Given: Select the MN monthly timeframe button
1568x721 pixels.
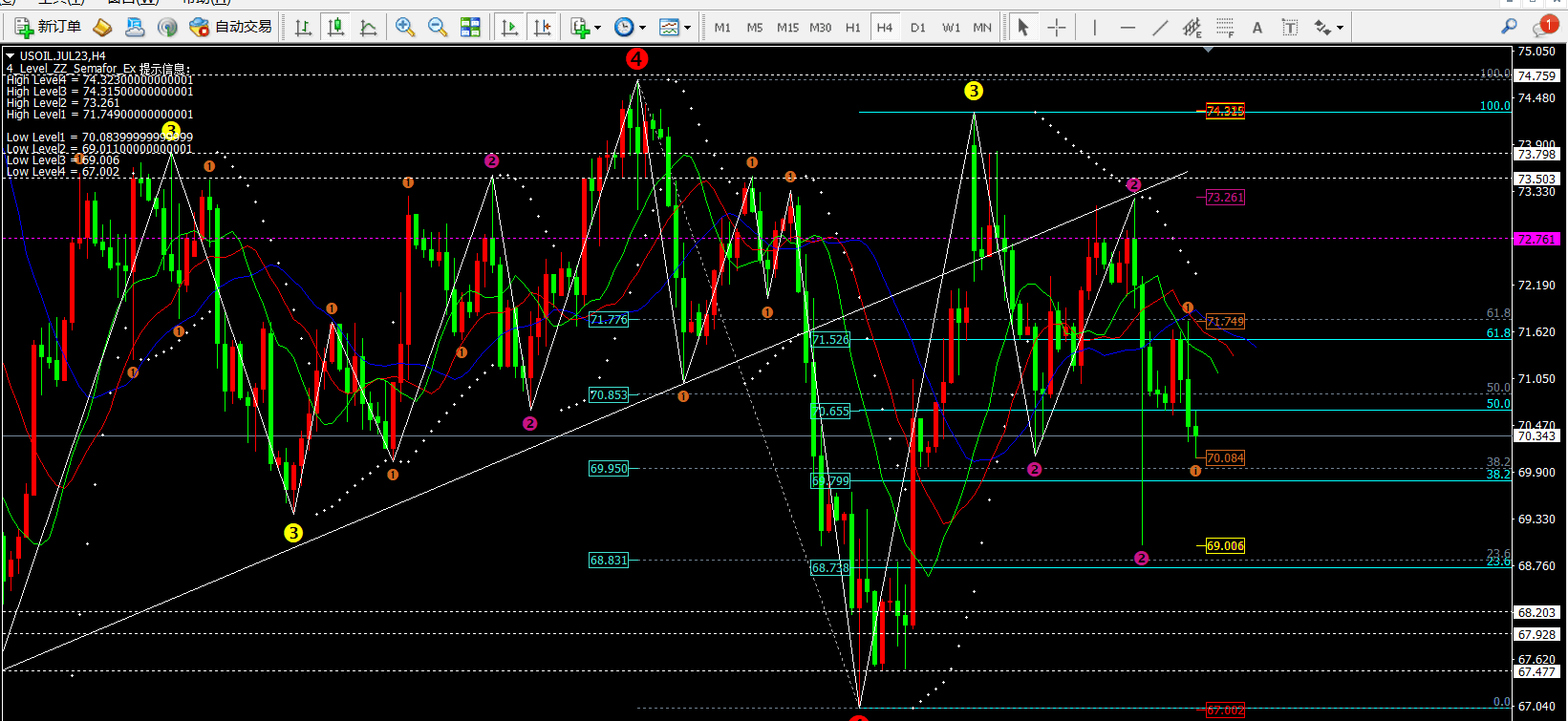Looking at the screenshot, I should click(x=982, y=28).
